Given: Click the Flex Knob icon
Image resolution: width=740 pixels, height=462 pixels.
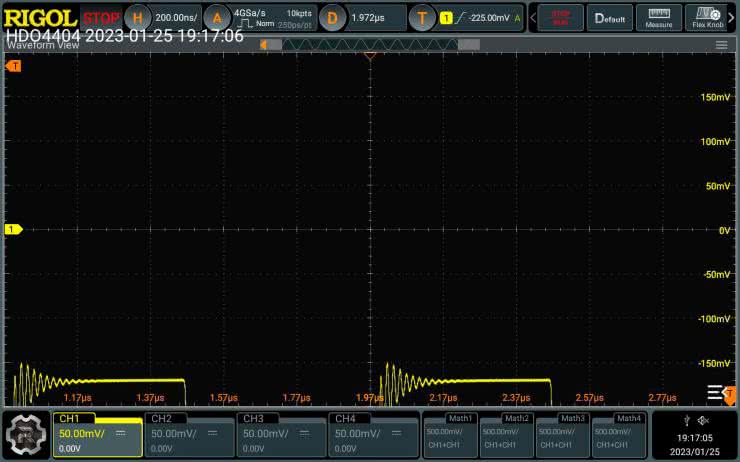Looking at the screenshot, I should (x=709, y=18).
